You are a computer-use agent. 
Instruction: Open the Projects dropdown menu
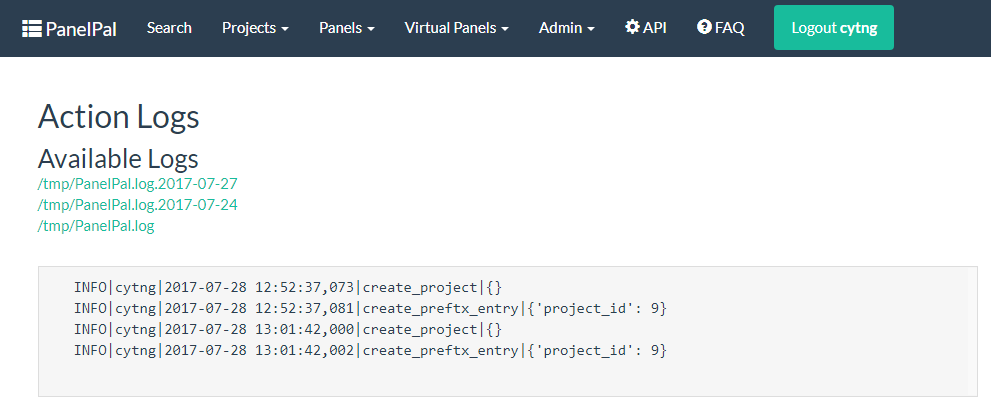pos(255,28)
